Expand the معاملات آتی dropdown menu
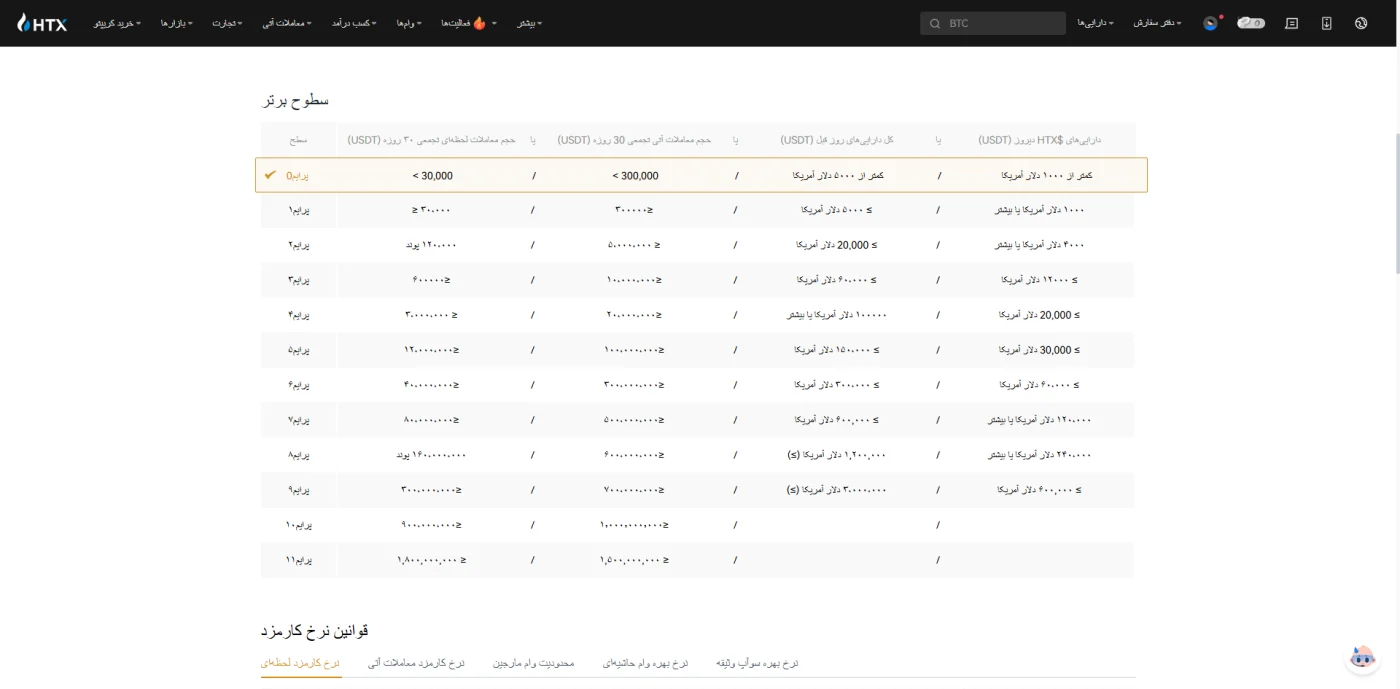Viewport: 1400px width, 689px height. pyautogui.click(x=287, y=23)
